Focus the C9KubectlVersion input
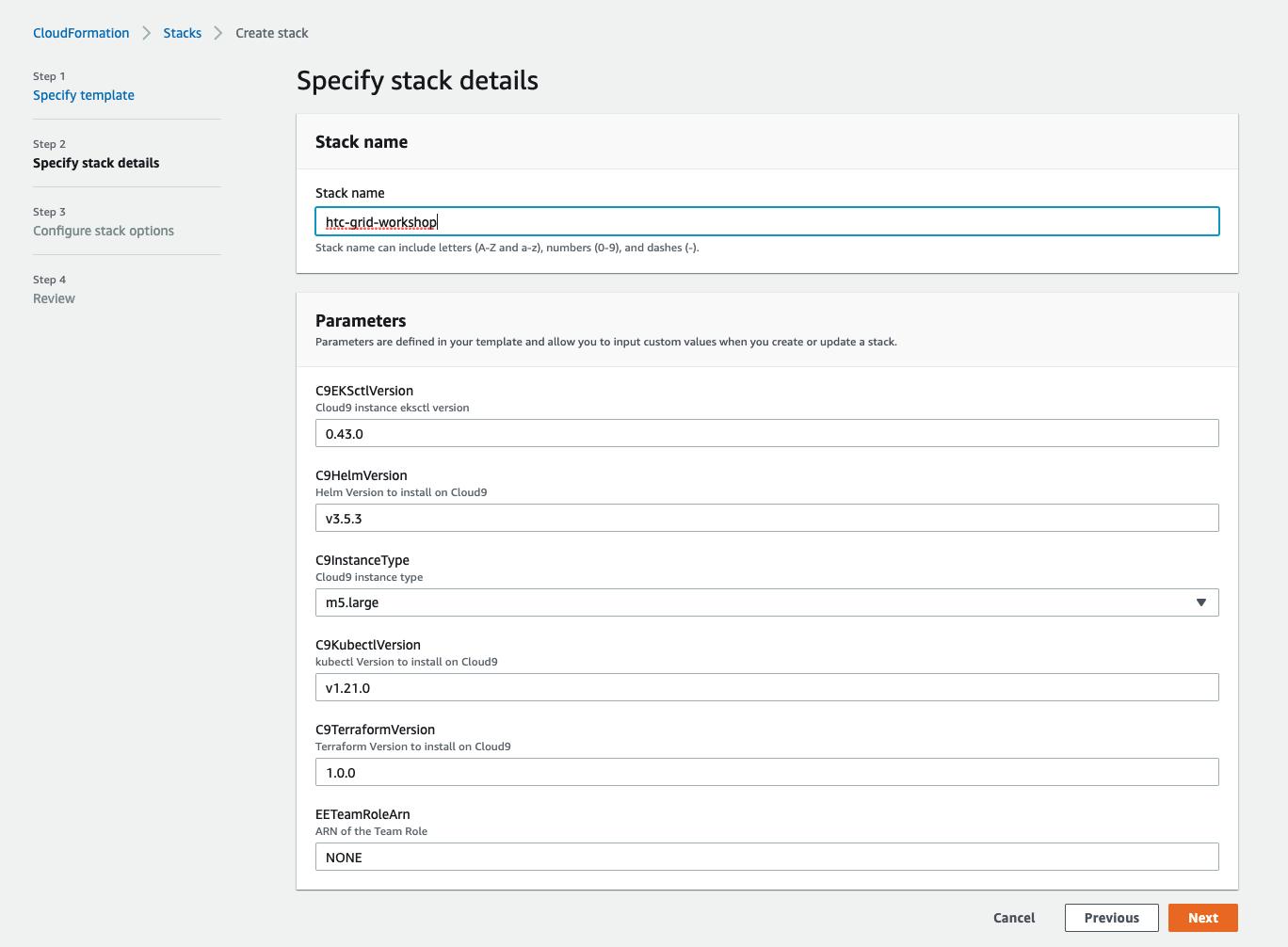Image resolution: width=1288 pixels, height=947 pixels. tap(766, 688)
